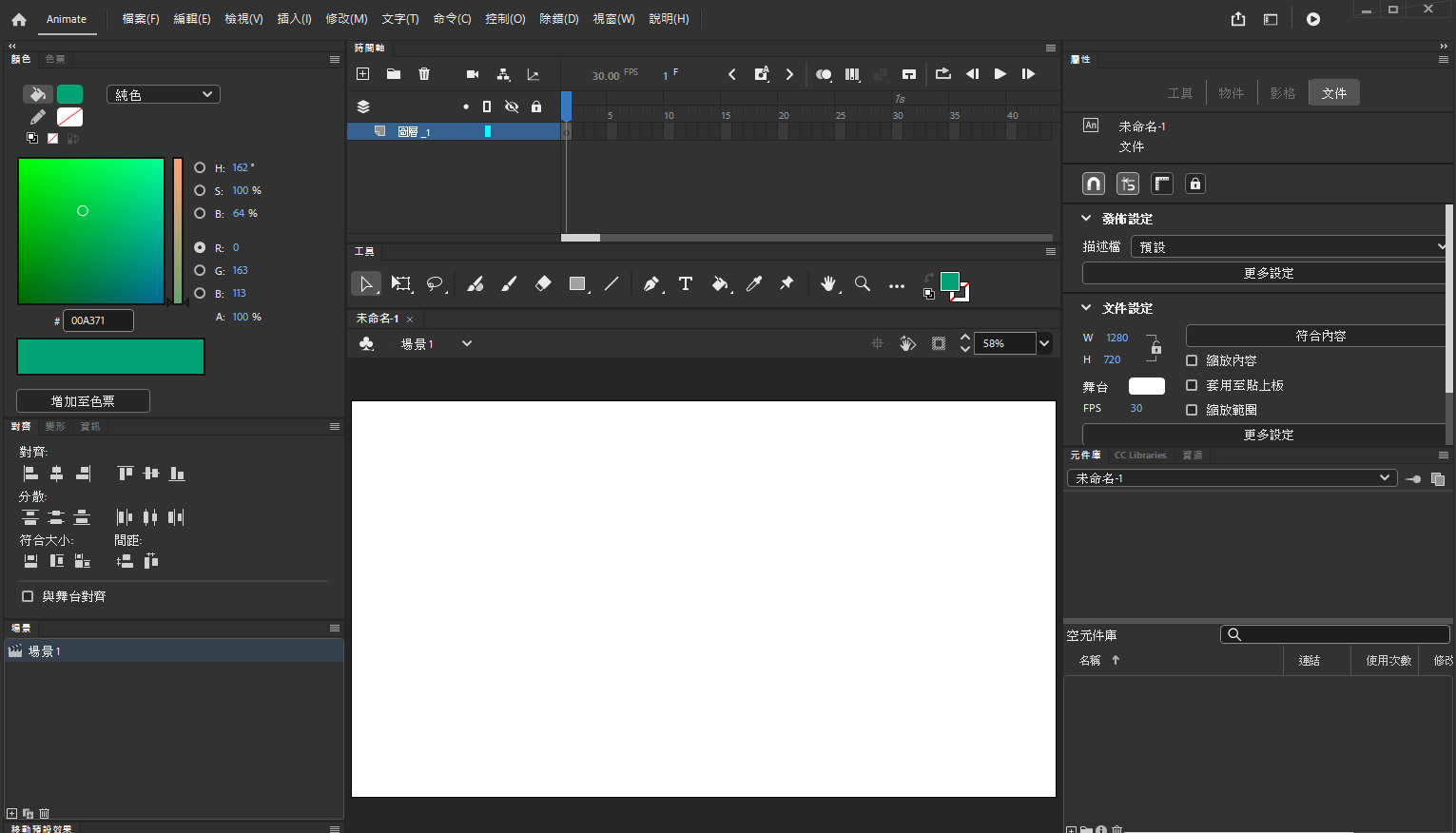Select the Free Transform tool
The width and height of the screenshot is (1456, 833).
click(401, 283)
